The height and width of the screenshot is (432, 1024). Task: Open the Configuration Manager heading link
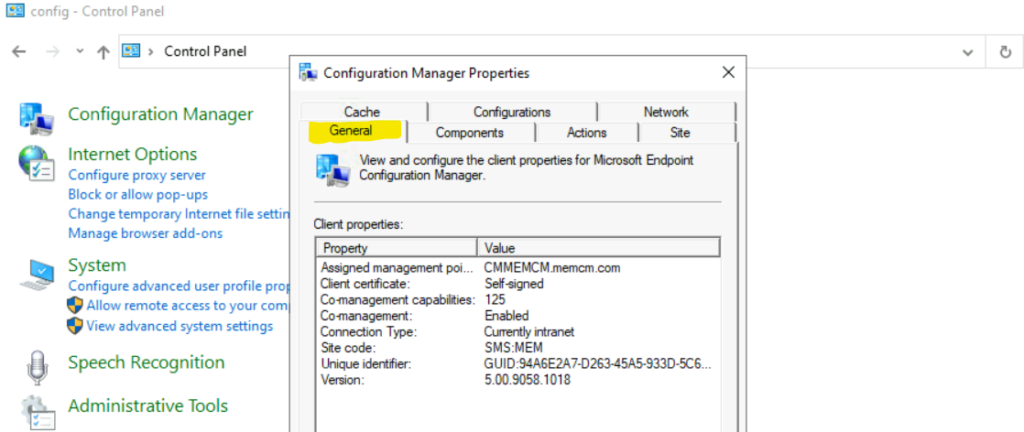coord(161,114)
